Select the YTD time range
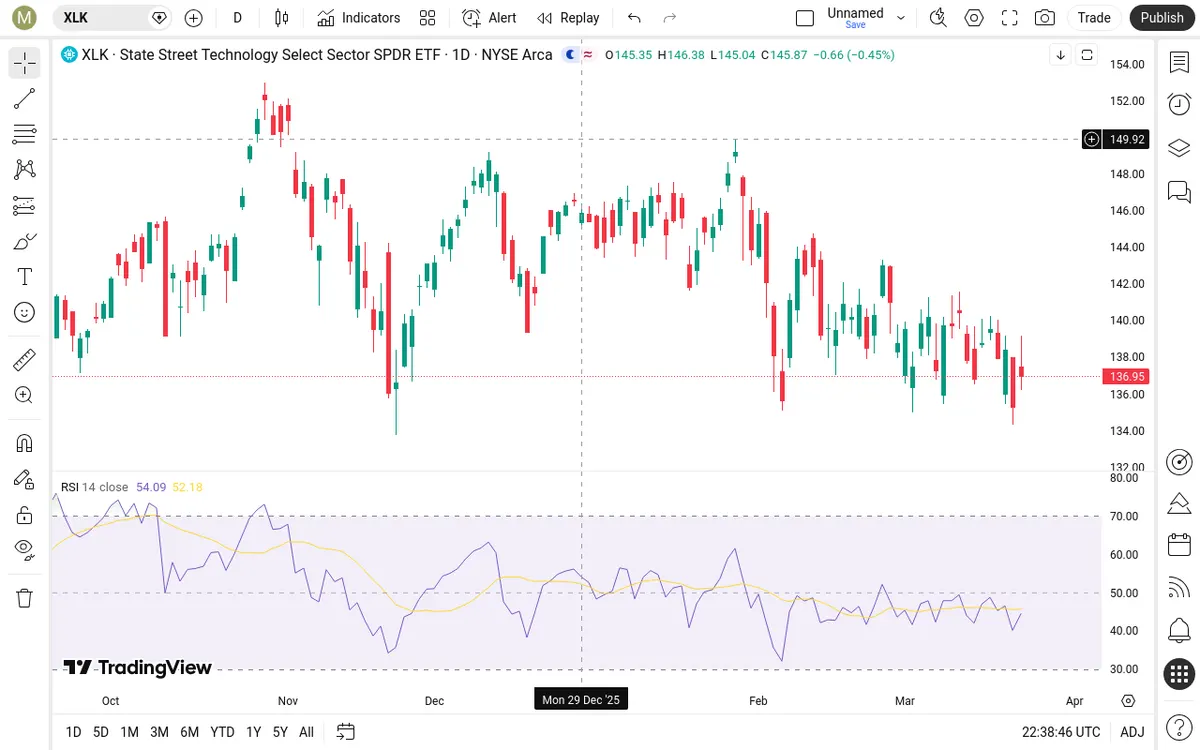The width and height of the screenshot is (1200, 750). click(x=222, y=732)
